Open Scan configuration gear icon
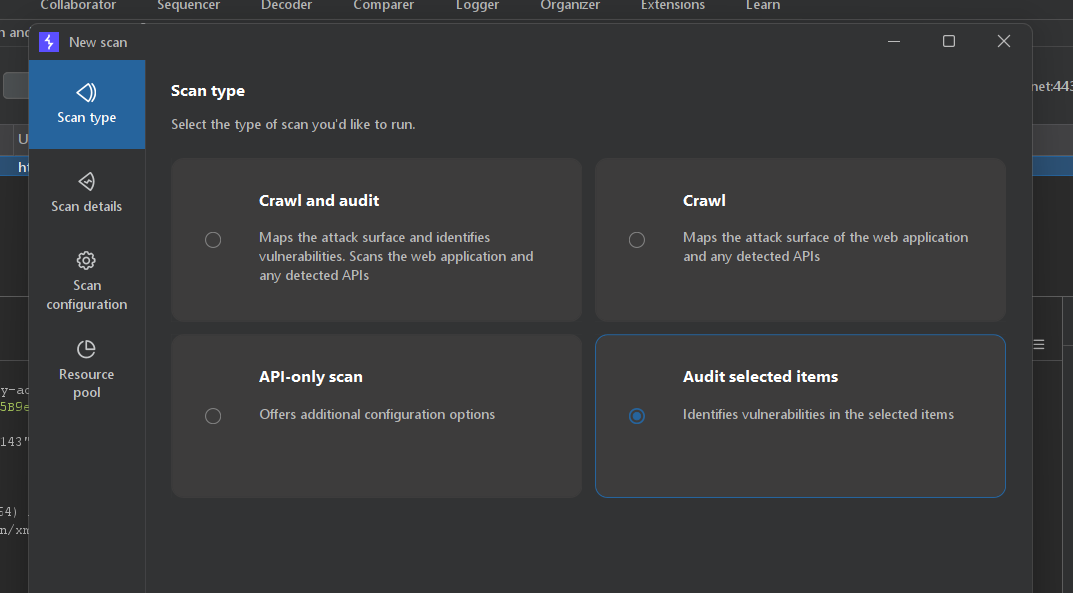 click(87, 260)
